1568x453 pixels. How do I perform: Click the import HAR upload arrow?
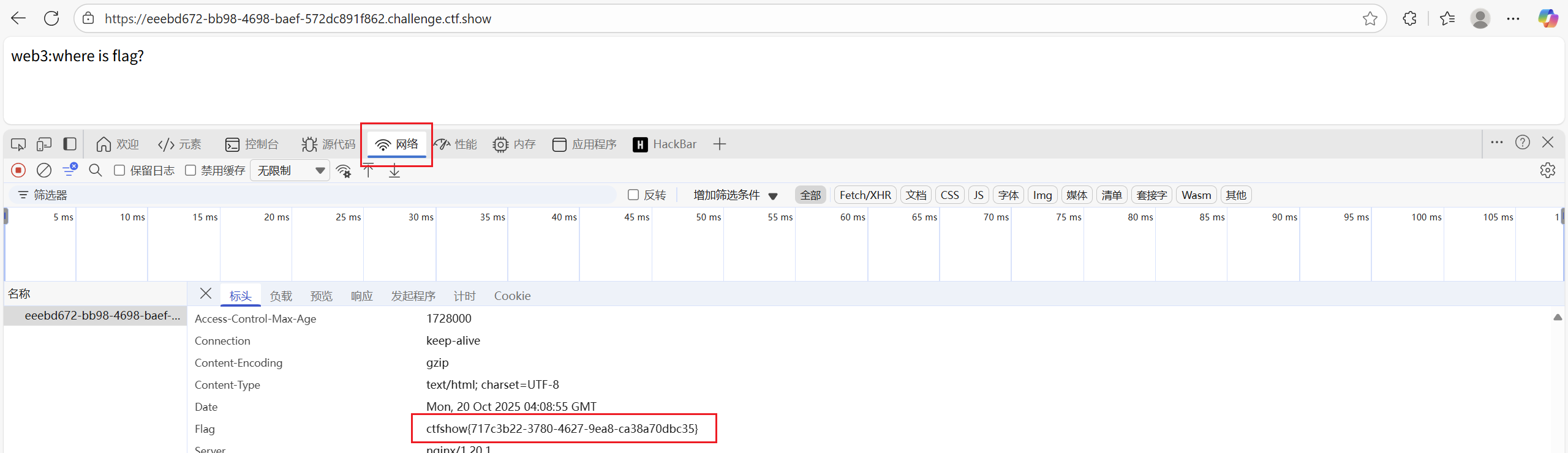click(368, 171)
